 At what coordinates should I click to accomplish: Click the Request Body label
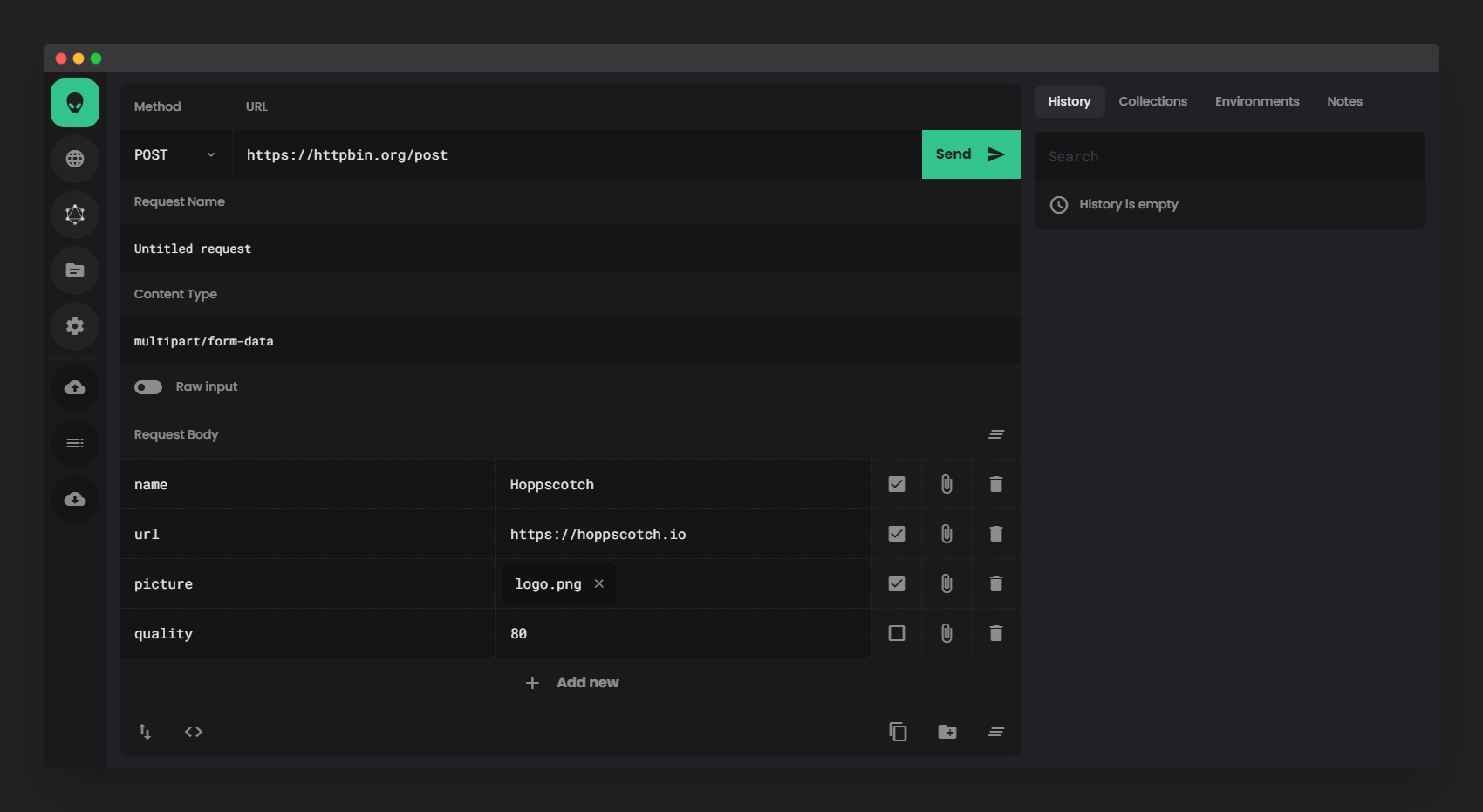click(176, 434)
